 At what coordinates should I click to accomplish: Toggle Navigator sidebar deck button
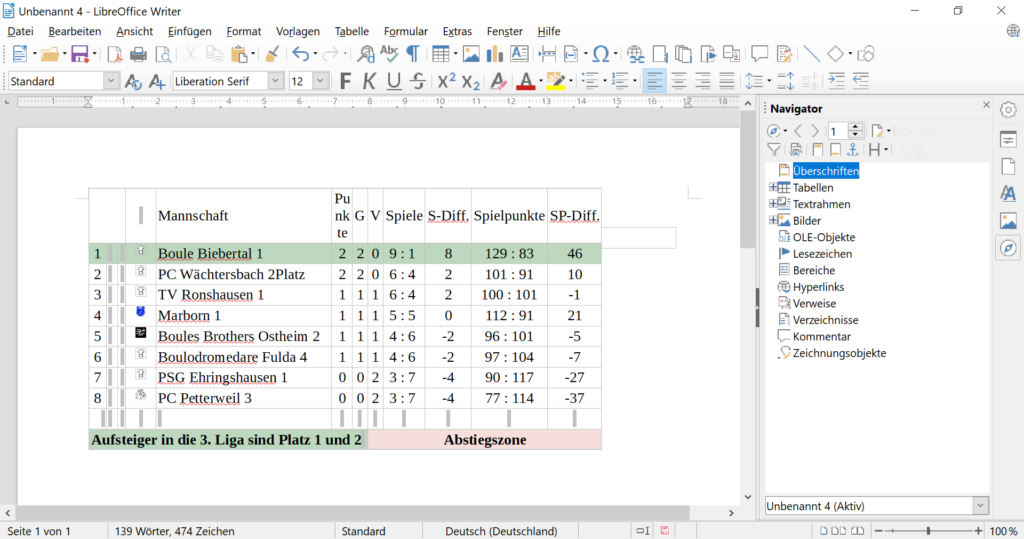click(1008, 248)
